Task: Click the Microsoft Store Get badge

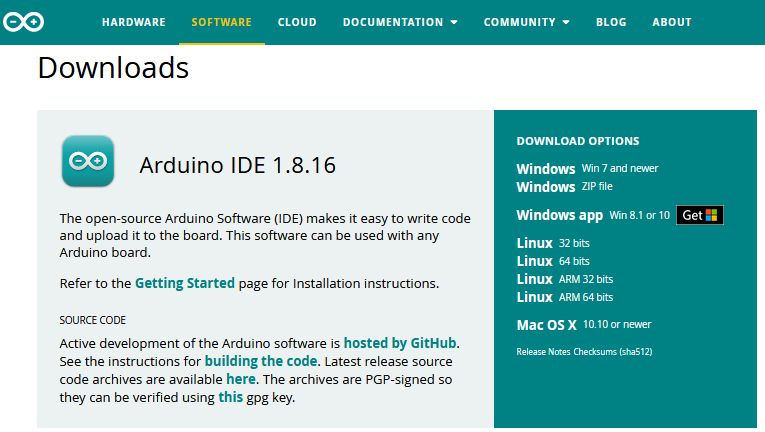Action: point(700,215)
